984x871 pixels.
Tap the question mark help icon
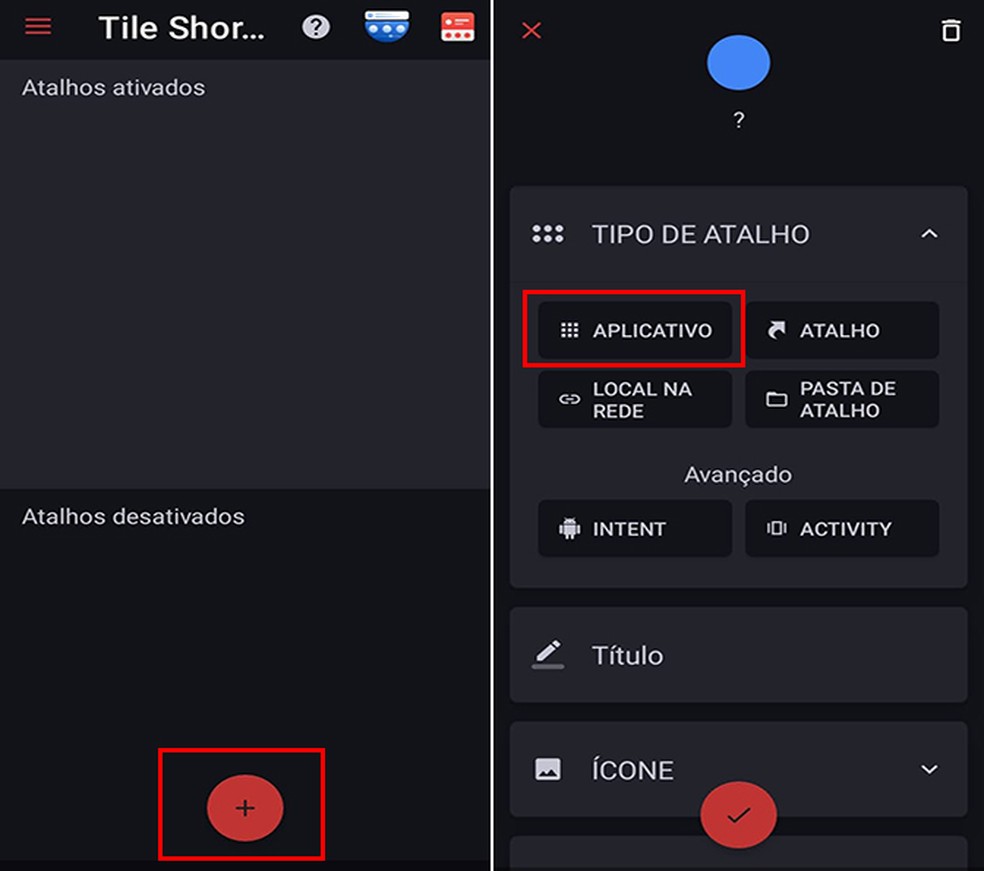tap(316, 27)
